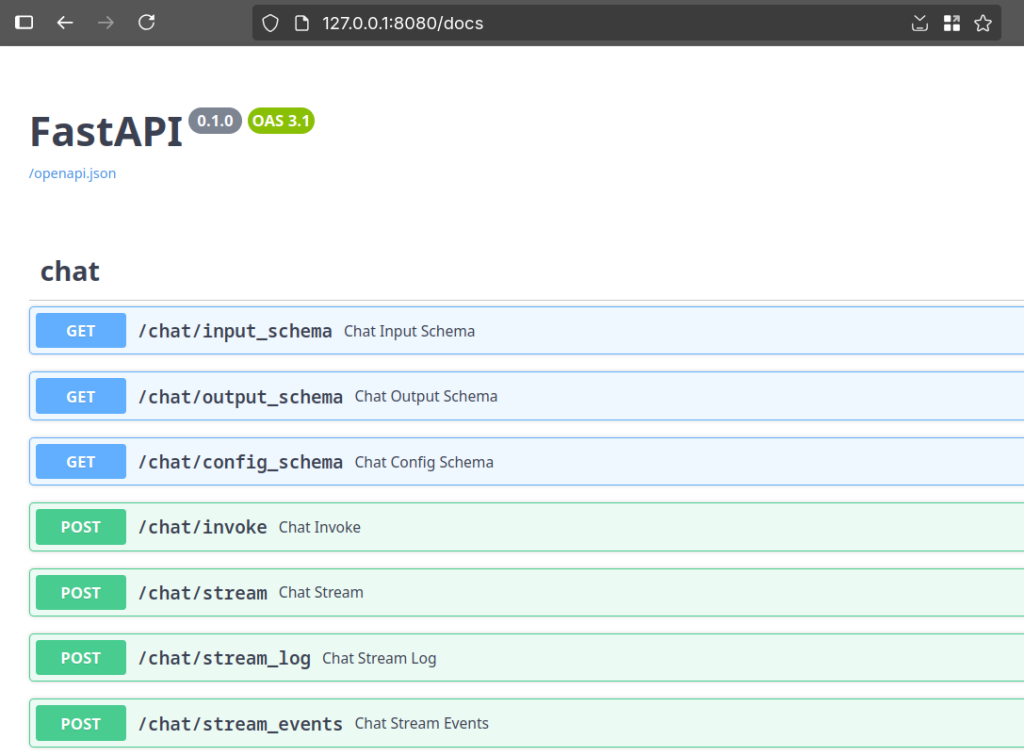Click the GET badge for config_schema

coord(81,462)
